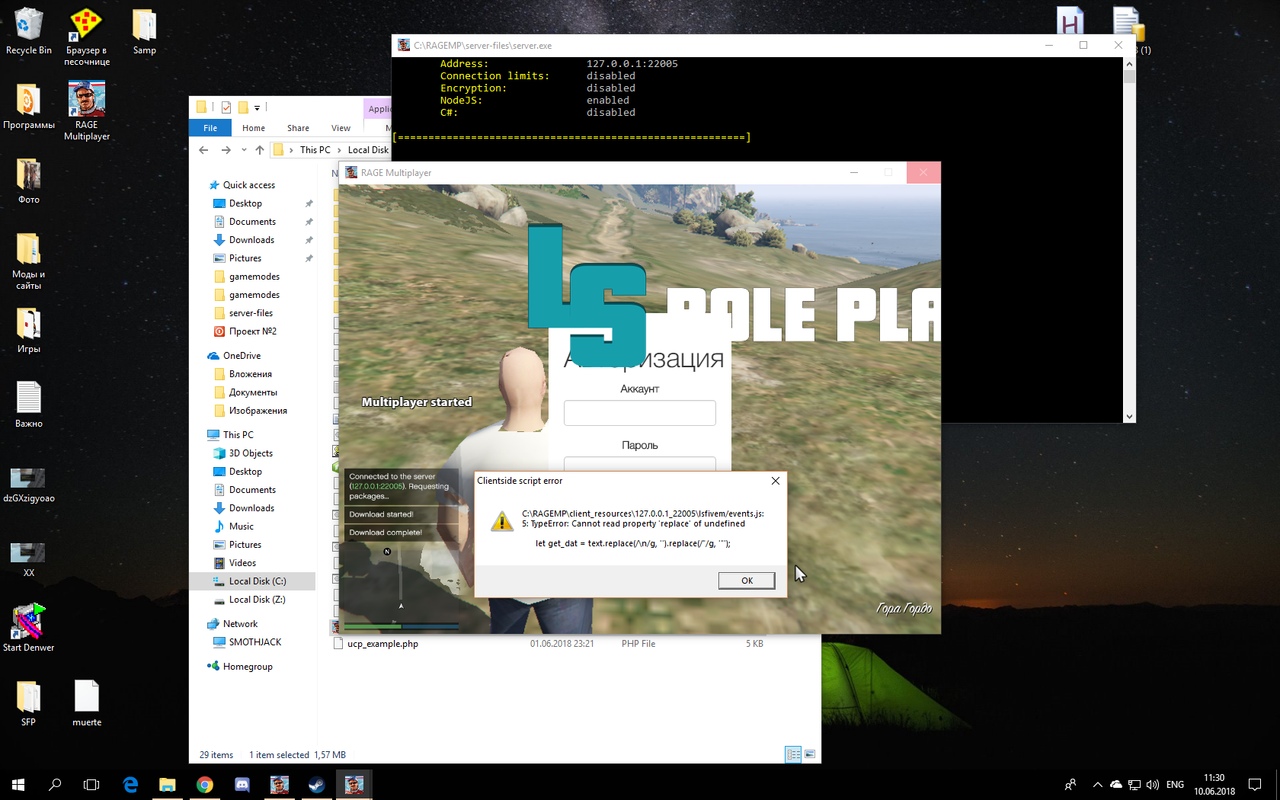The height and width of the screenshot is (800, 1280).
Task: Launch Microsoft Edge from taskbar
Action: coord(130,785)
